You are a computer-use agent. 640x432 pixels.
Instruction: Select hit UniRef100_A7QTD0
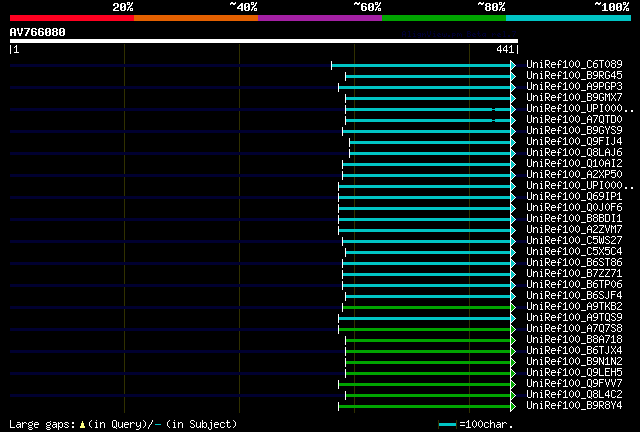574,120
